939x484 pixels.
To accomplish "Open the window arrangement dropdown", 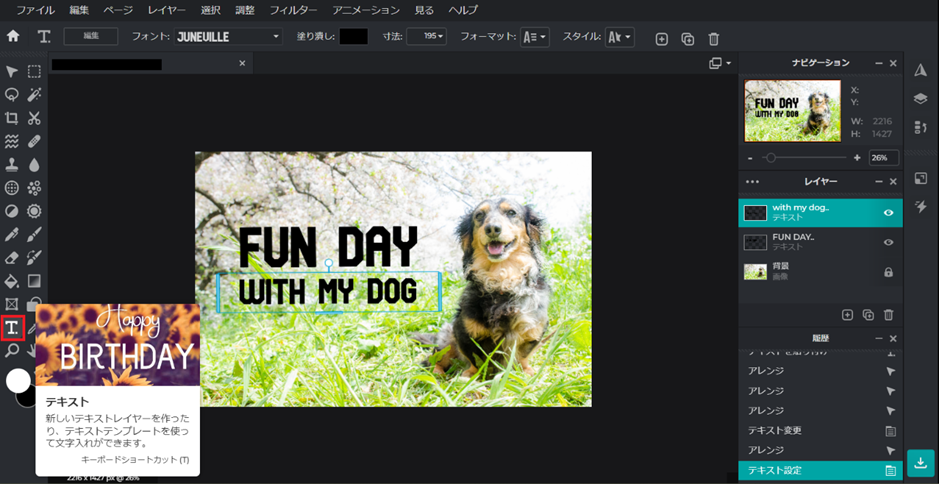I will pos(720,63).
